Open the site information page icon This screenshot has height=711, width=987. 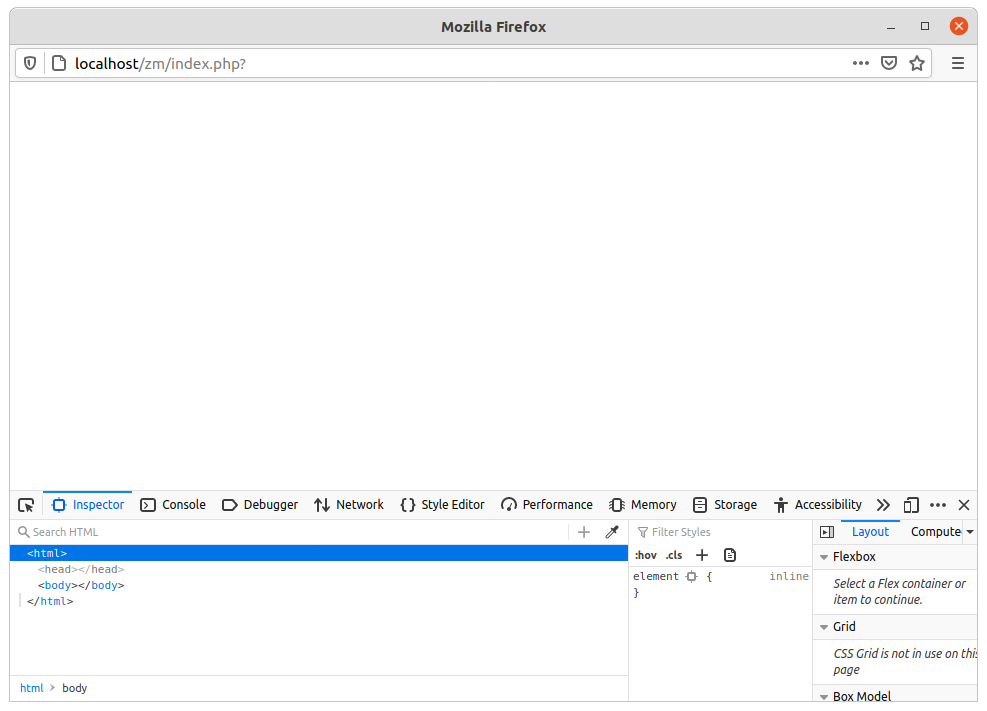coord(59,64)
